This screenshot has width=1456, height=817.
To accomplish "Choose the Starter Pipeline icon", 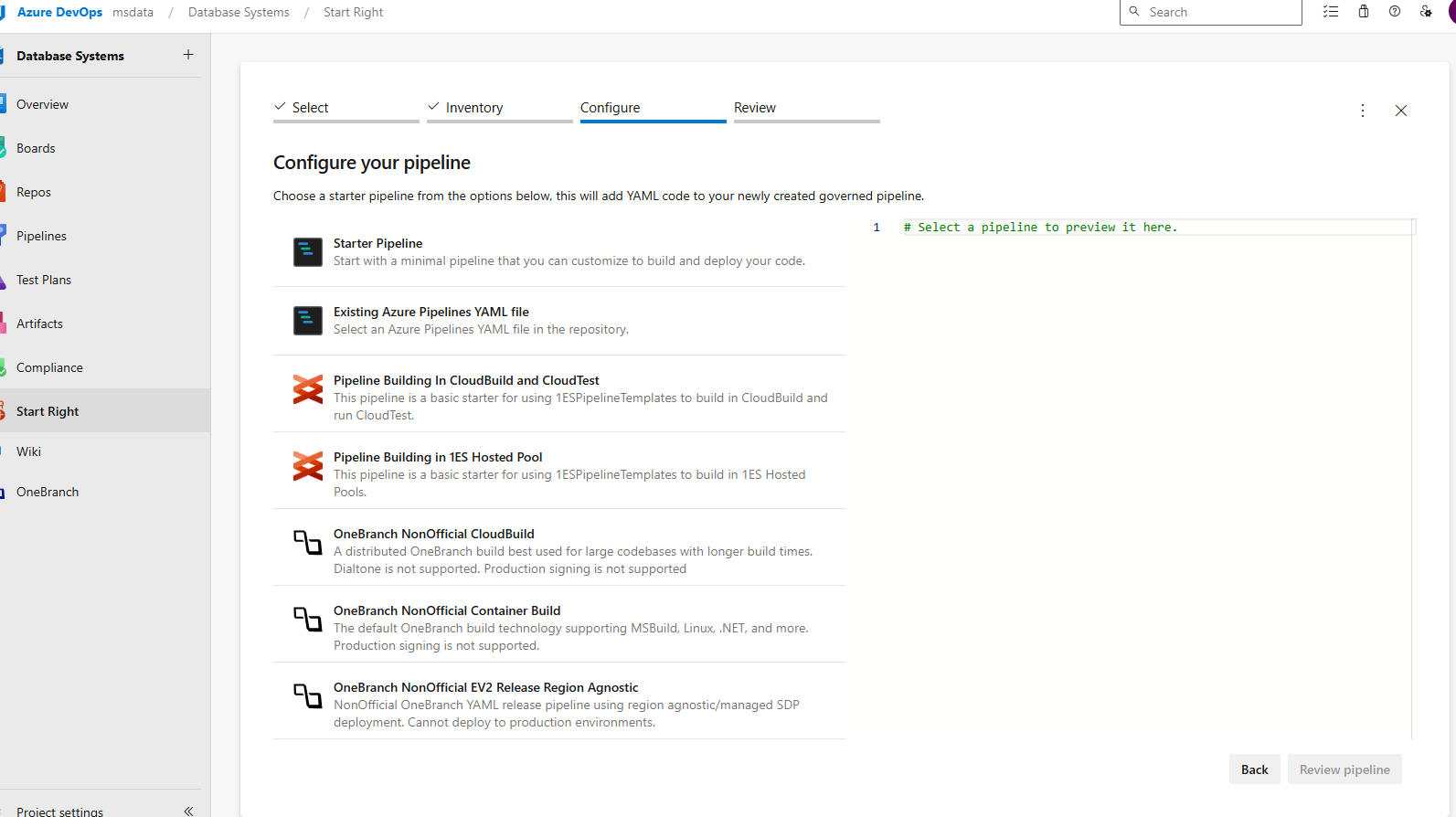I will [308, 252].
